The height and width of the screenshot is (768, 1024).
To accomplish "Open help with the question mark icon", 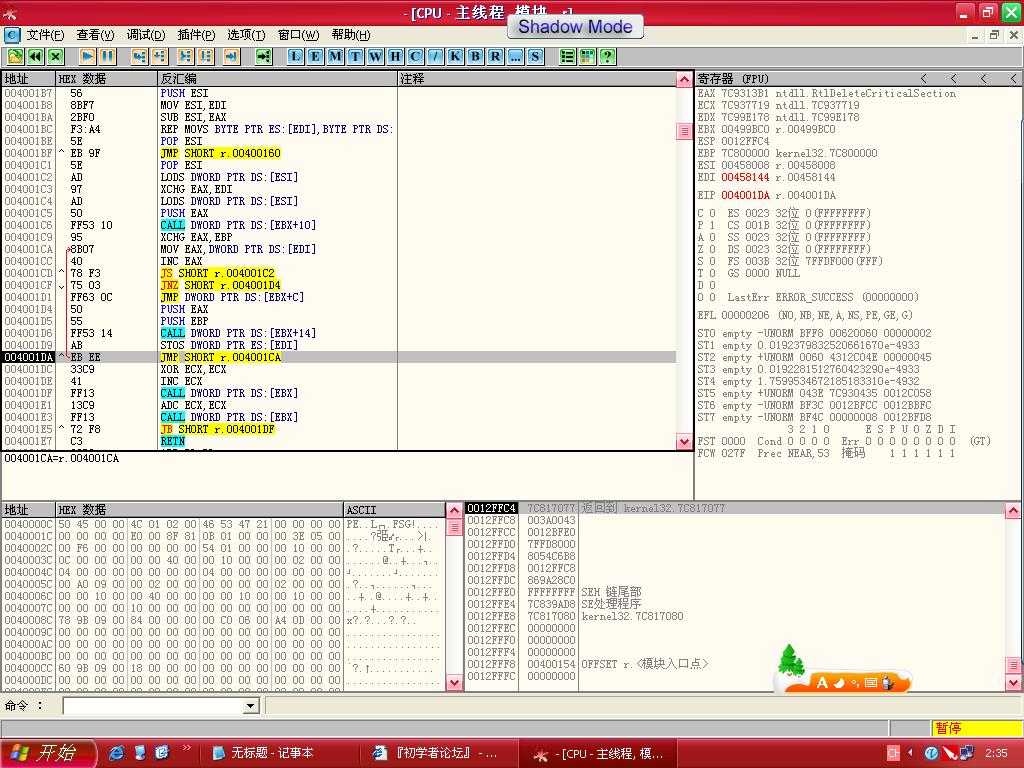I will point(607,56).
